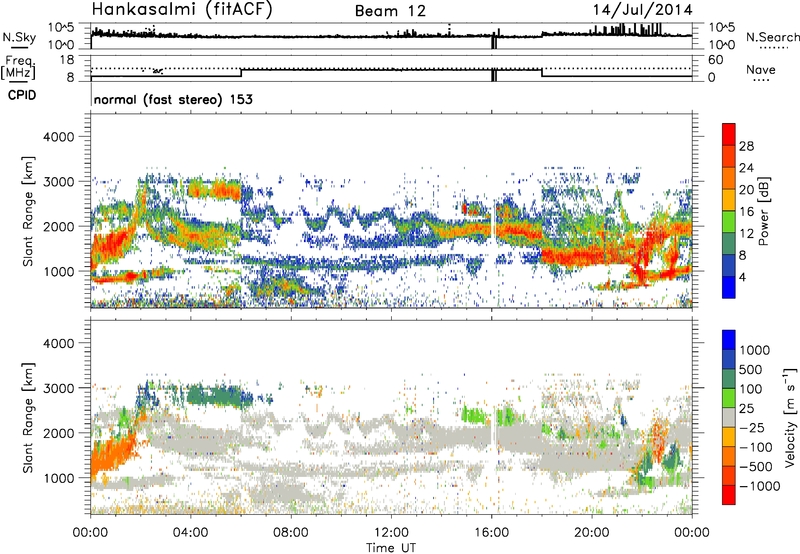Screen dimensions: 800x554
Task: Click the 'Power [dB]' colorbar label
Action: tap(763, 211)
